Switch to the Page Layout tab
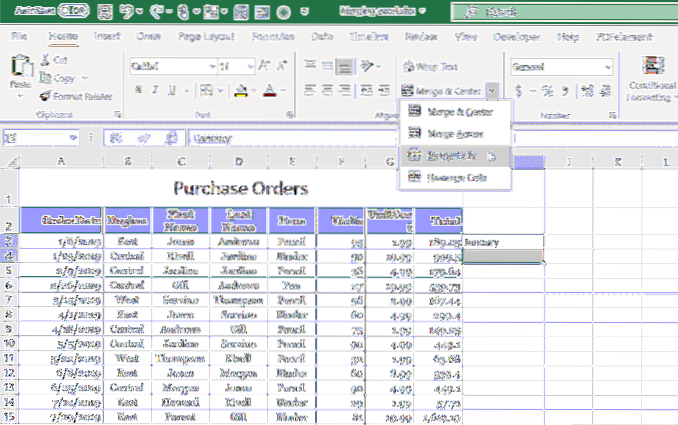This screenshot has height=425, width=678. [206, 36]
